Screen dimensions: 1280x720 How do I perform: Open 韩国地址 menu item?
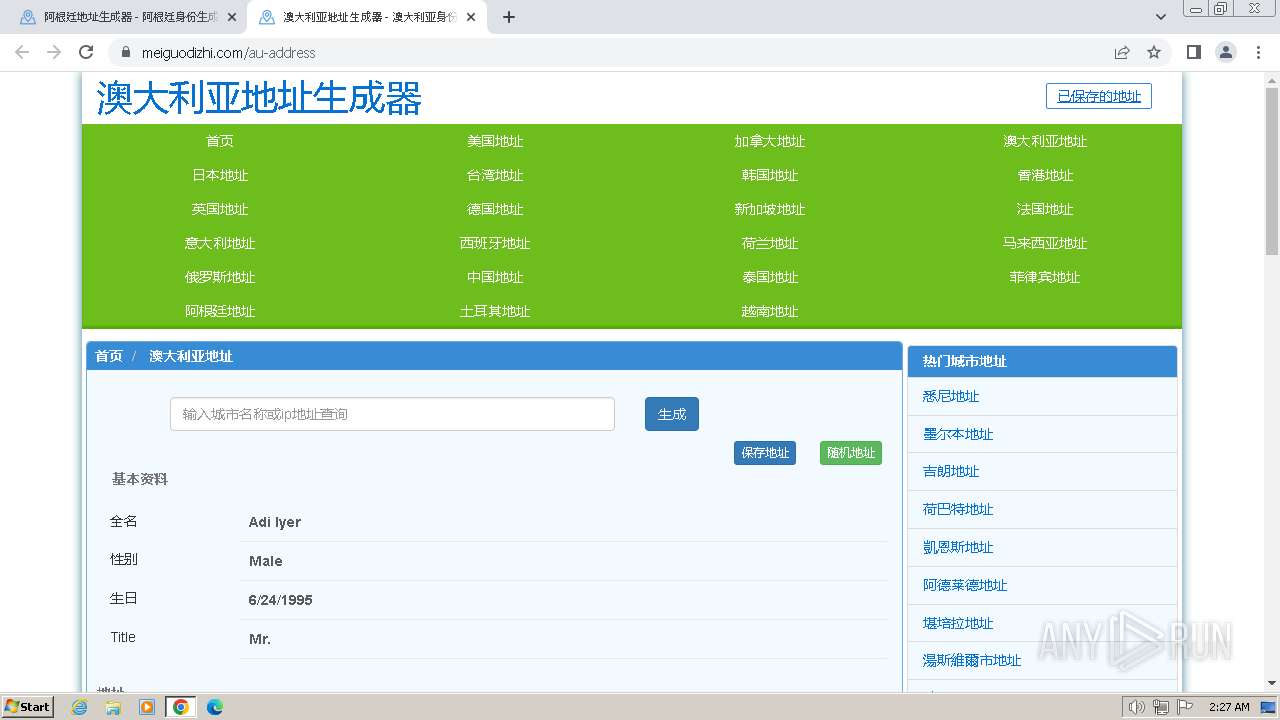[x=770, y=175]
